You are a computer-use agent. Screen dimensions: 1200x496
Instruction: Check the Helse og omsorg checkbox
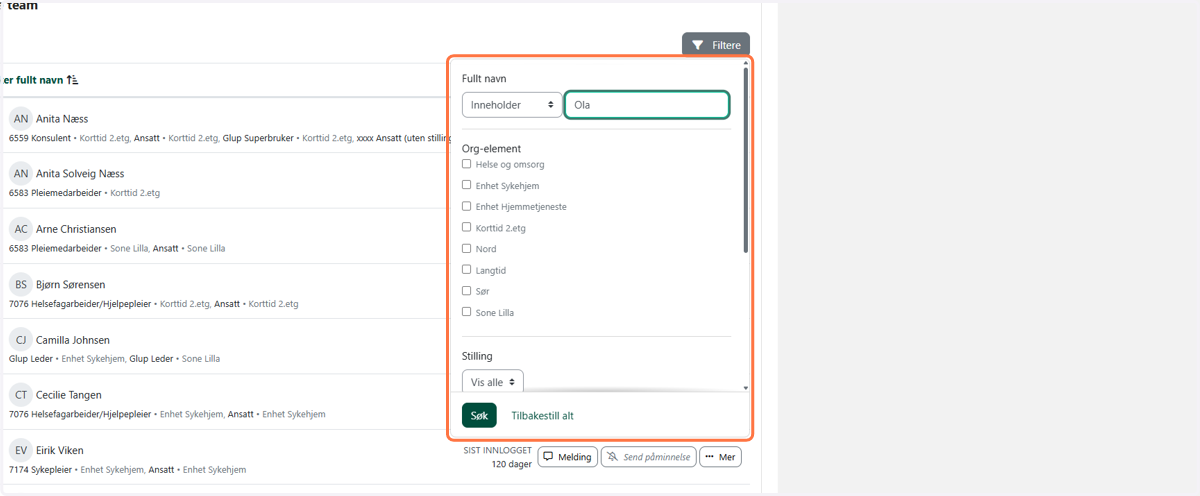point(466,163)
